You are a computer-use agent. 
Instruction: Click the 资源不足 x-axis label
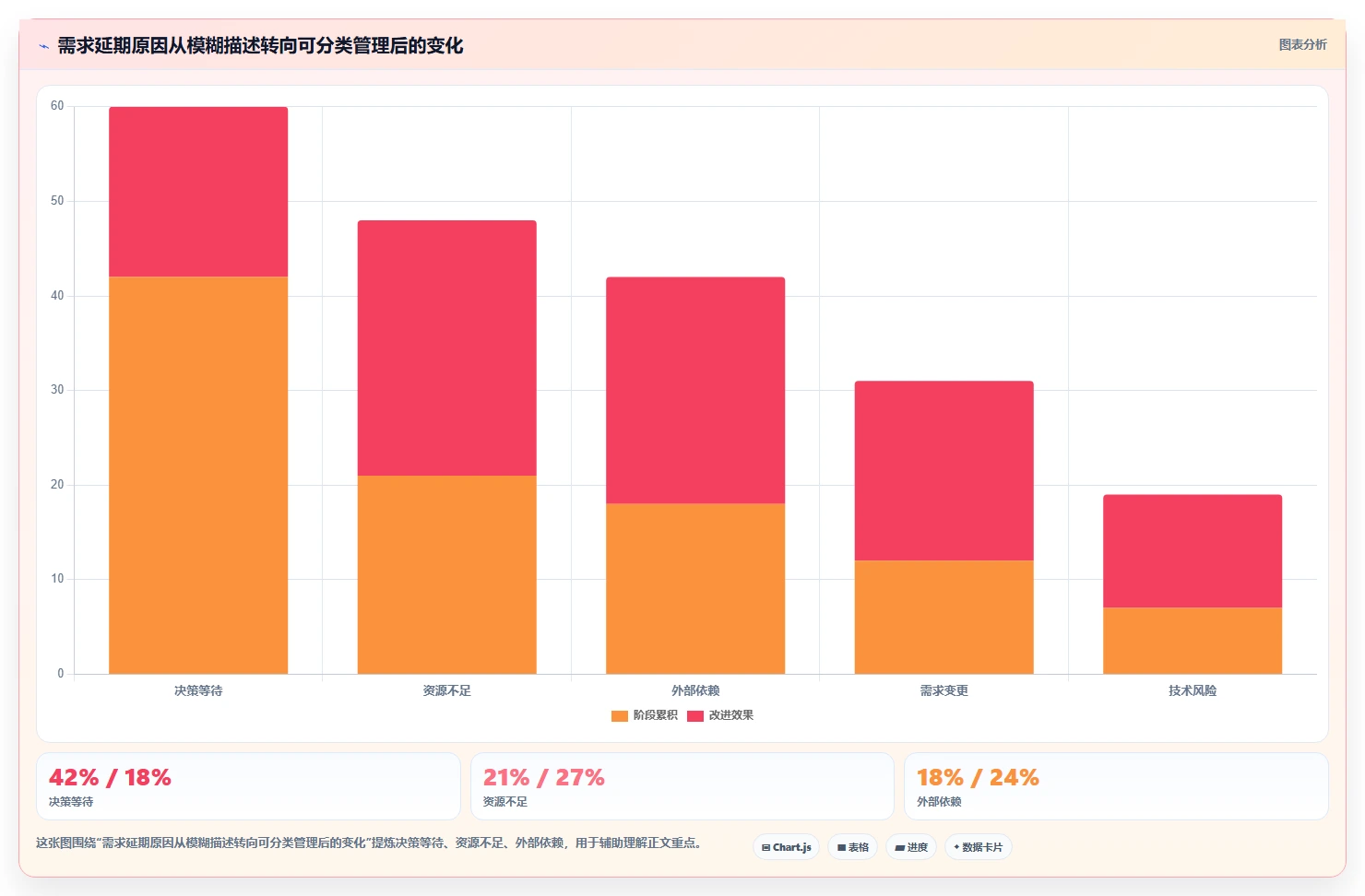[447, 690]
